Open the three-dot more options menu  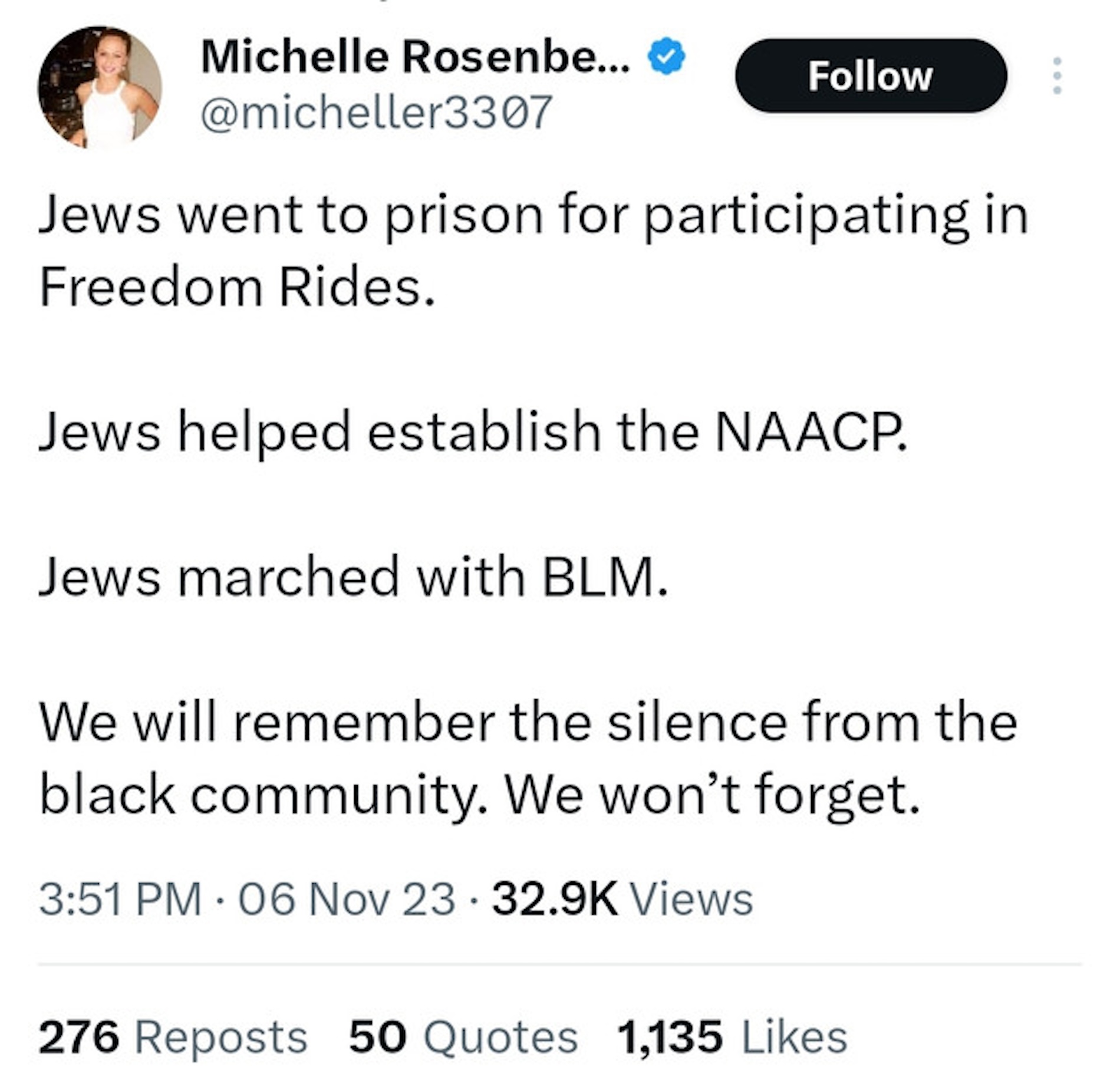(x=1057, y=76)
